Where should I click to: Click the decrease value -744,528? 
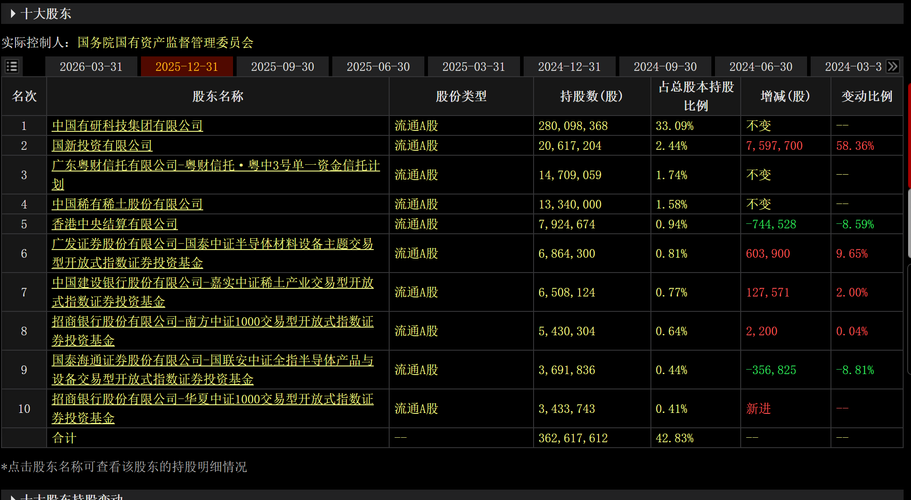pos(772,224)
